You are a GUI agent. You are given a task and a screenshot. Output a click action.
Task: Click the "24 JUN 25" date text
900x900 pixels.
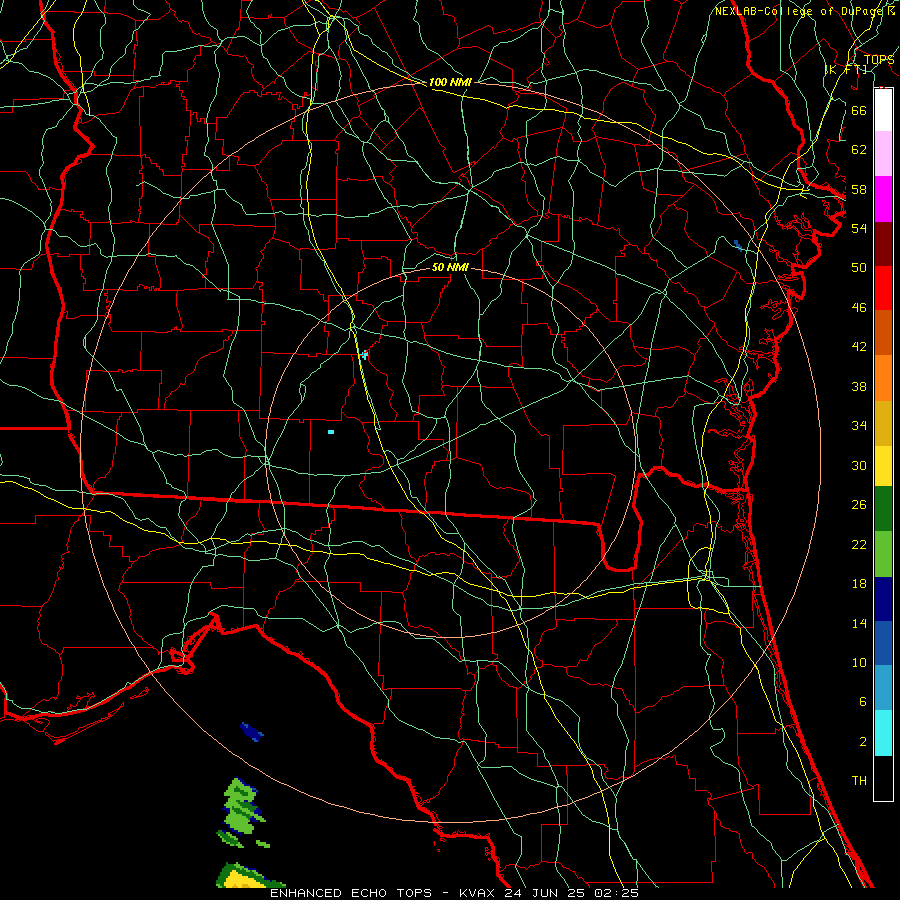tap(547, 893)
